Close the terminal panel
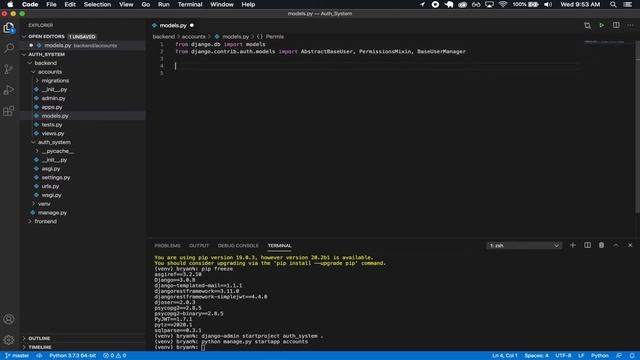Image resolution: width=640 pixels, height=360 pixels. tap(630, 245)
